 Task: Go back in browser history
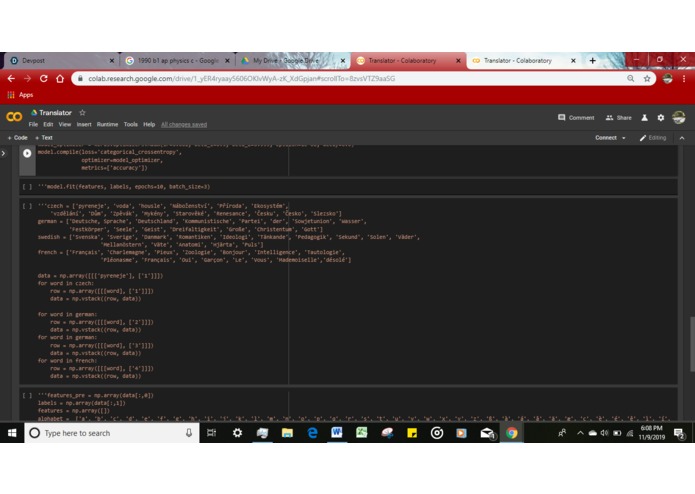(x=11, y=78)
